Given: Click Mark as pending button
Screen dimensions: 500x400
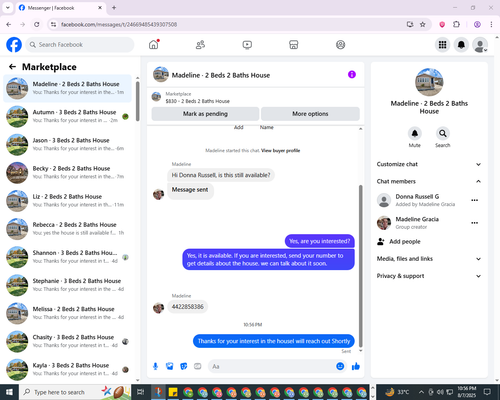Looking at the screenshot, I should pyautogui.click(x=205, y=114).
